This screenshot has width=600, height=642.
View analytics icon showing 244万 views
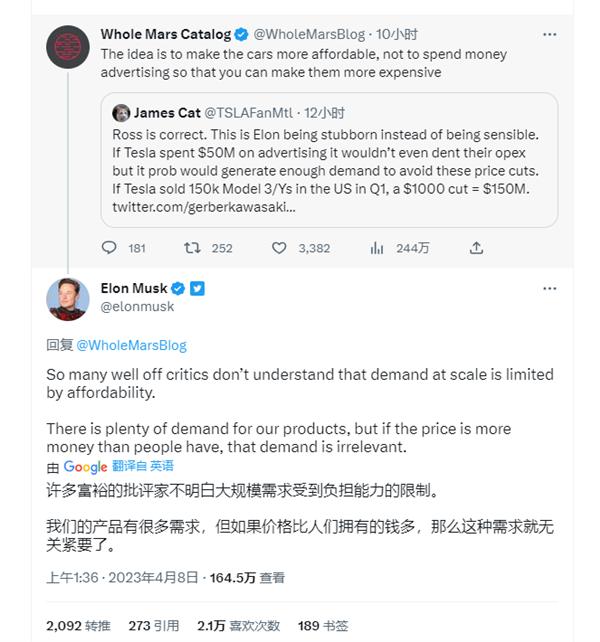click(x=378, y=248)
